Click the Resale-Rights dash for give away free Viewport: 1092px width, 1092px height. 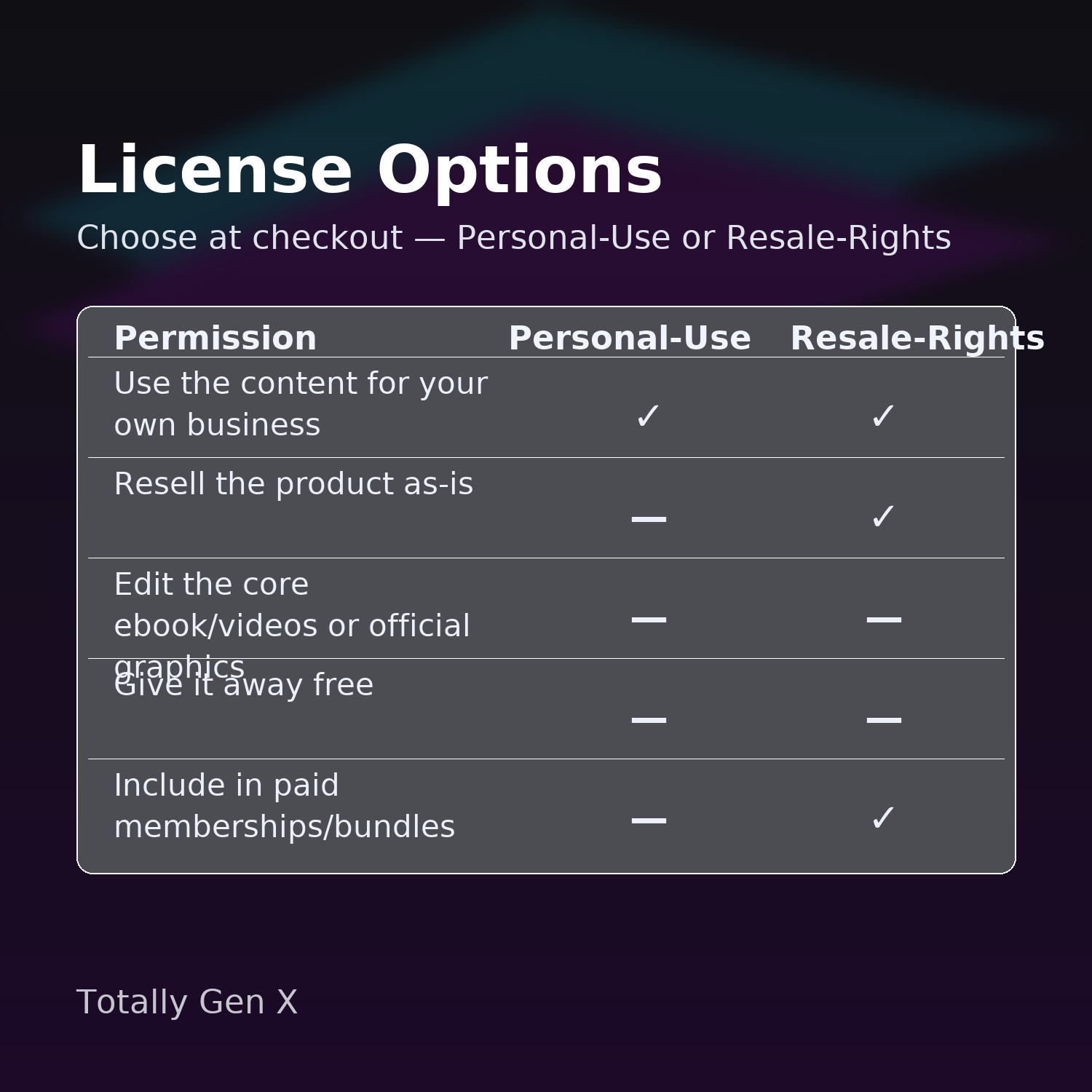(x=883, y=720)
